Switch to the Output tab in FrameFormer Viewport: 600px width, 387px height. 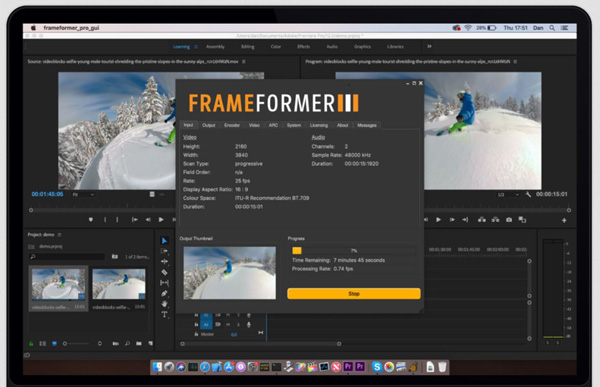209,125
